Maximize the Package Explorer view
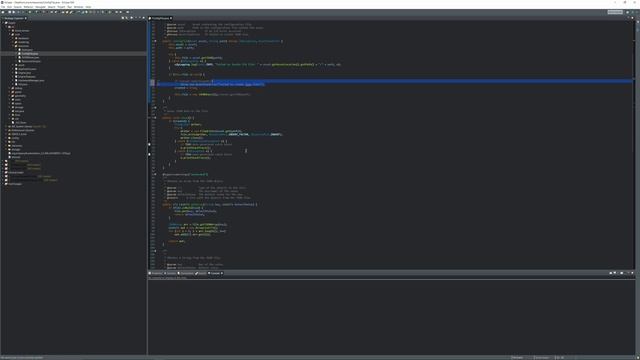Screen dimensions: 640x360 click(x=143, y=18)
